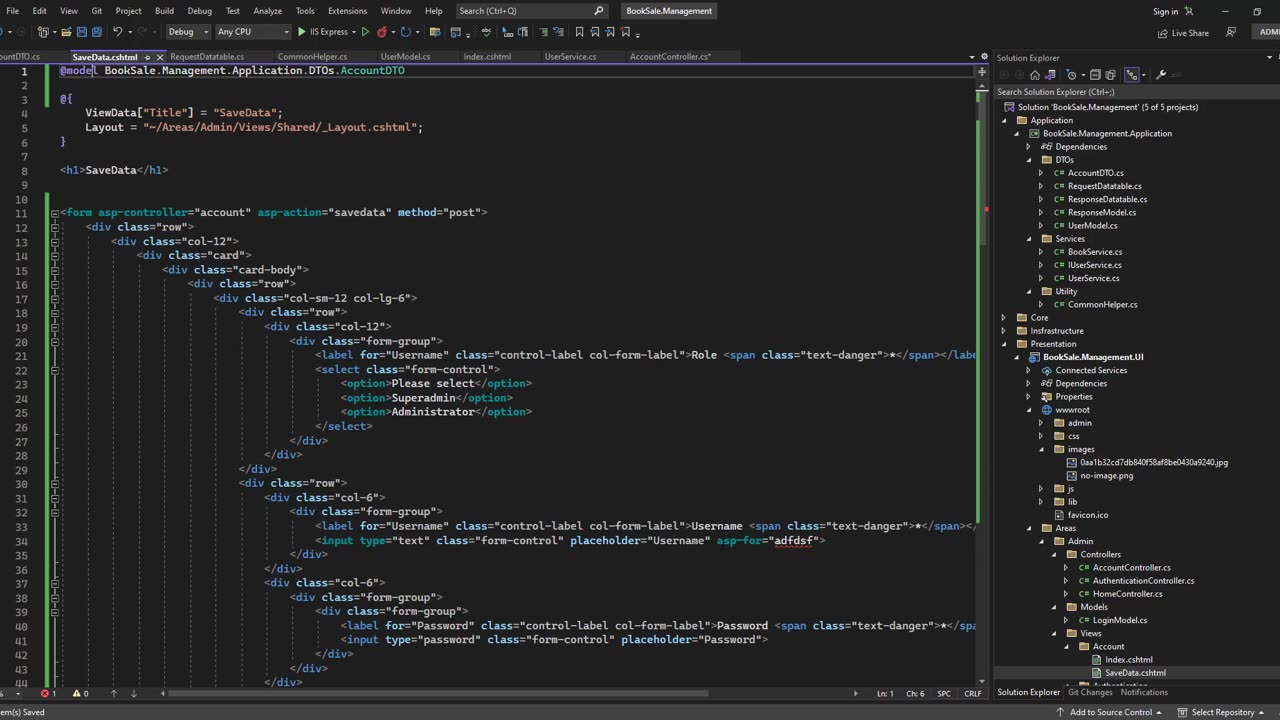Switch to AccountController.cs tab
Screen dimensions: 1280x720
670,57
